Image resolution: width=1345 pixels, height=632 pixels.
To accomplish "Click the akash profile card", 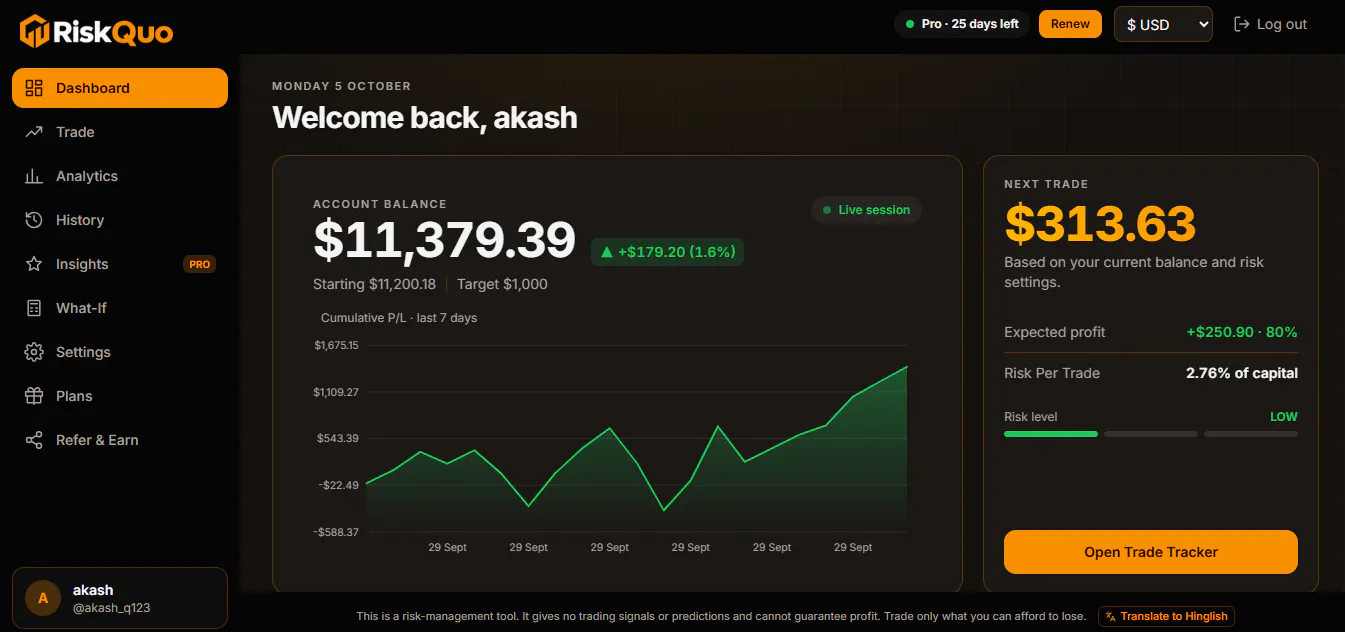I will tap(120, 598).
